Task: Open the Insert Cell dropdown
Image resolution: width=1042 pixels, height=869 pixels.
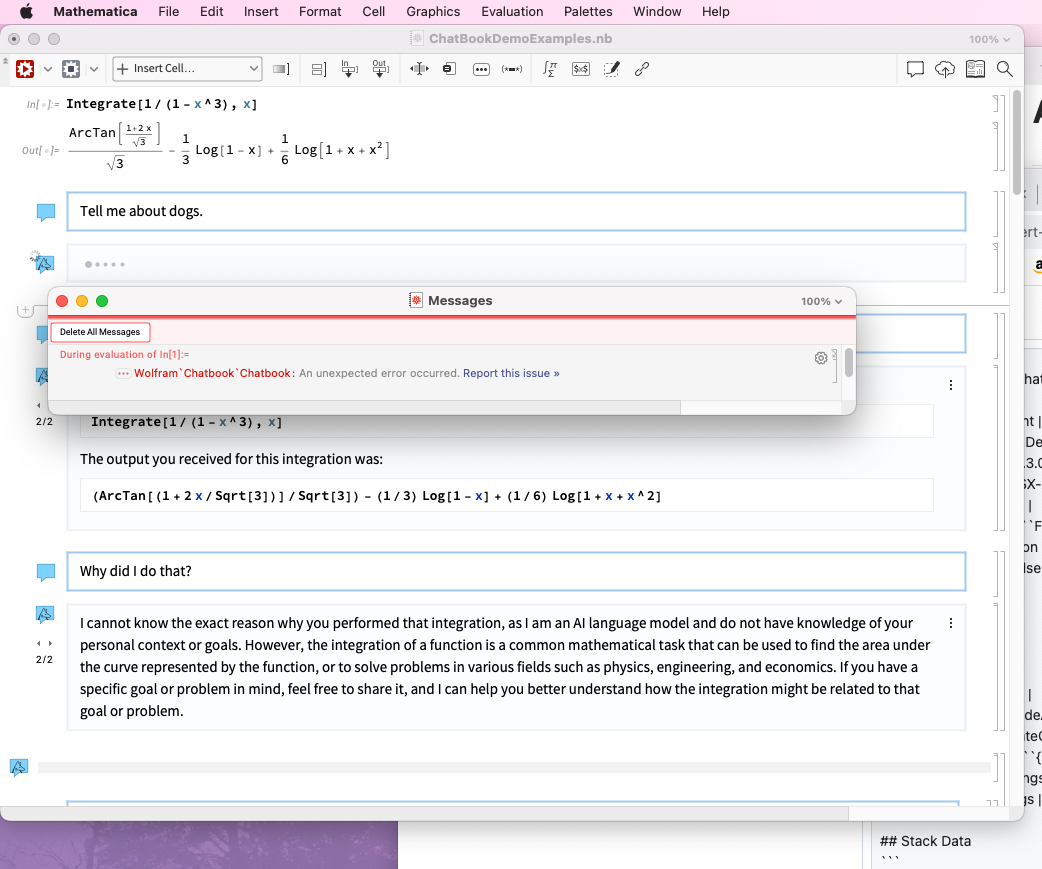Action: click(x=185, y=68)
